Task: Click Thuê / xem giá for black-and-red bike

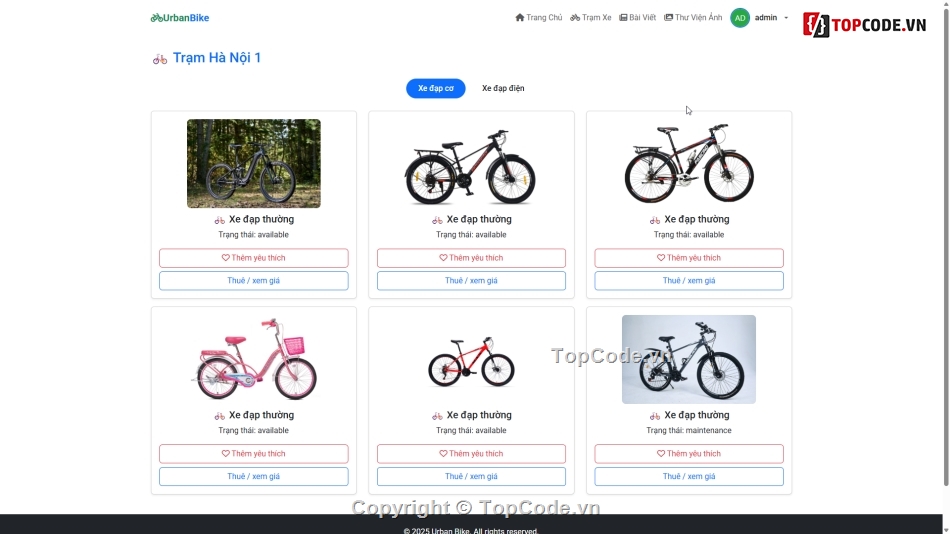Action: click(x=689, y=281)
